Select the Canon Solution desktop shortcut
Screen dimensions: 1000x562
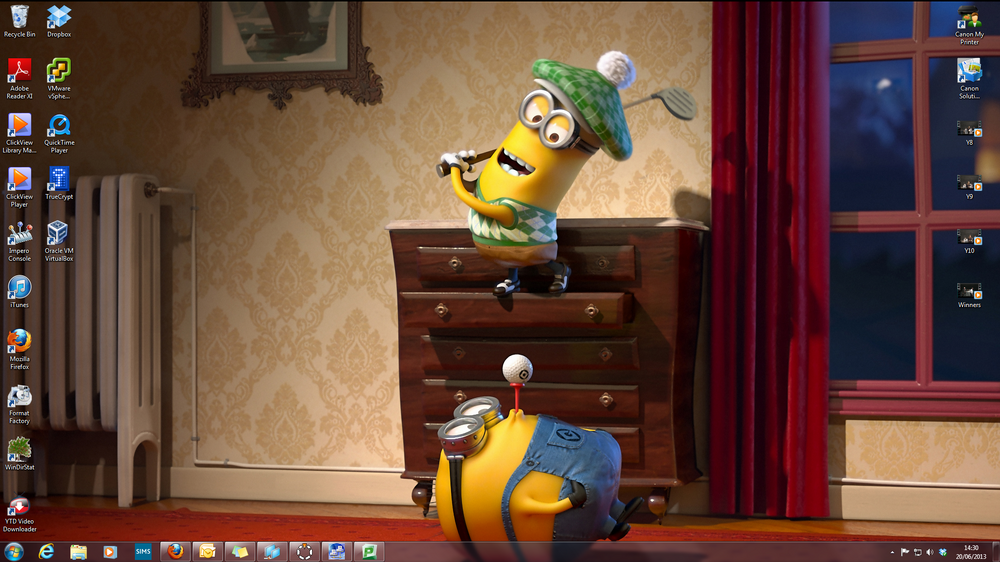click(x=969, y=78)
